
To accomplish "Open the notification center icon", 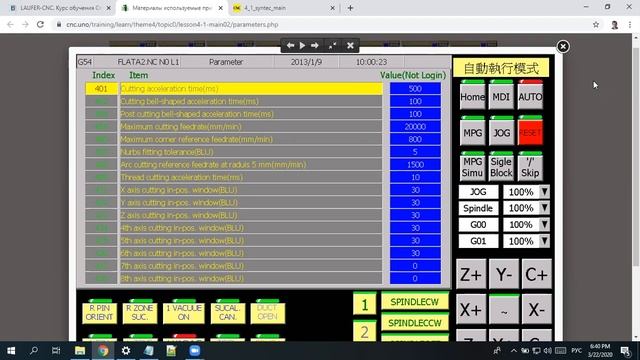I will (626, 351).
